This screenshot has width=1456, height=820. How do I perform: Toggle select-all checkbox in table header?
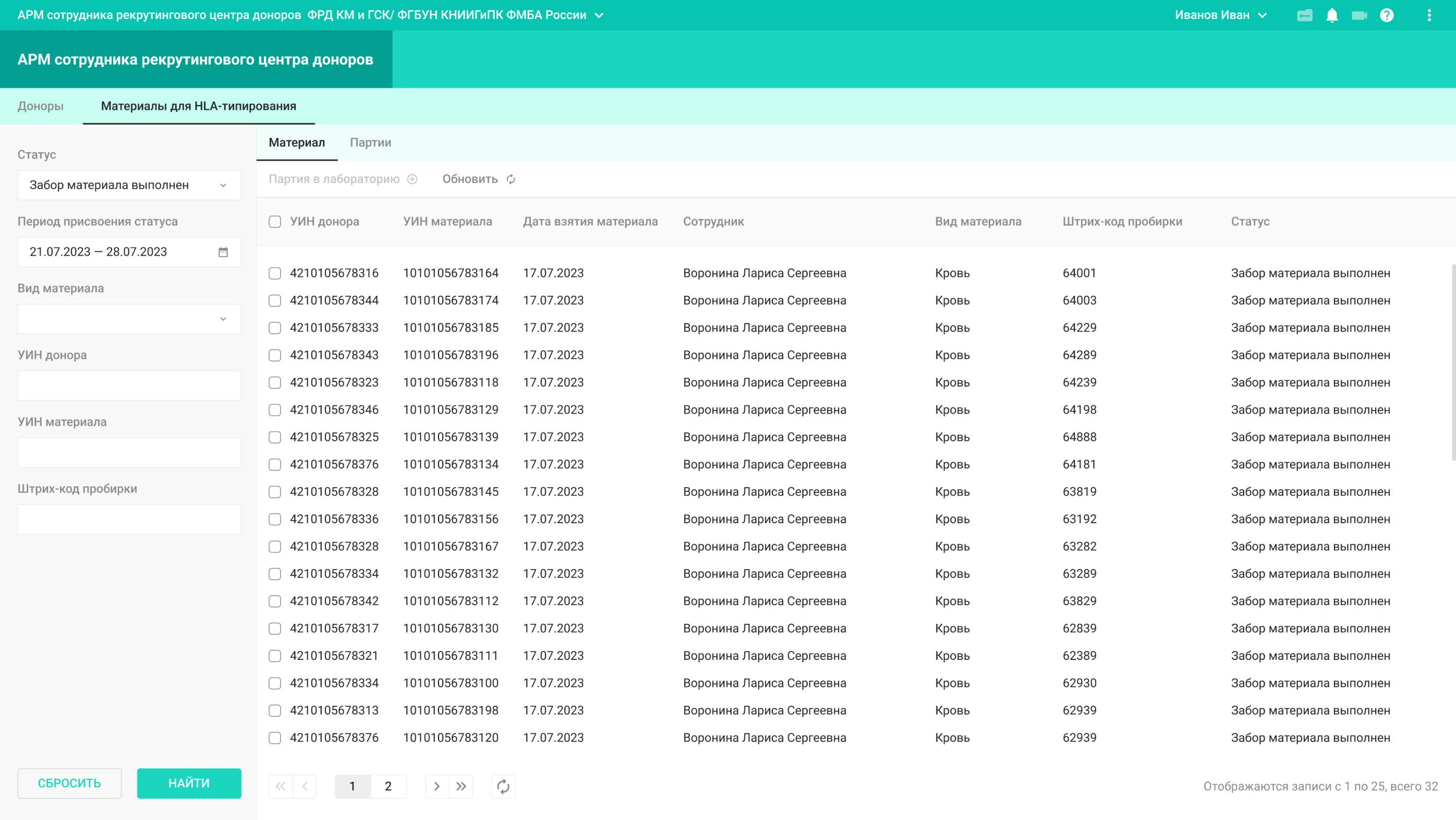pyautogui.click(x=275, y=222)
